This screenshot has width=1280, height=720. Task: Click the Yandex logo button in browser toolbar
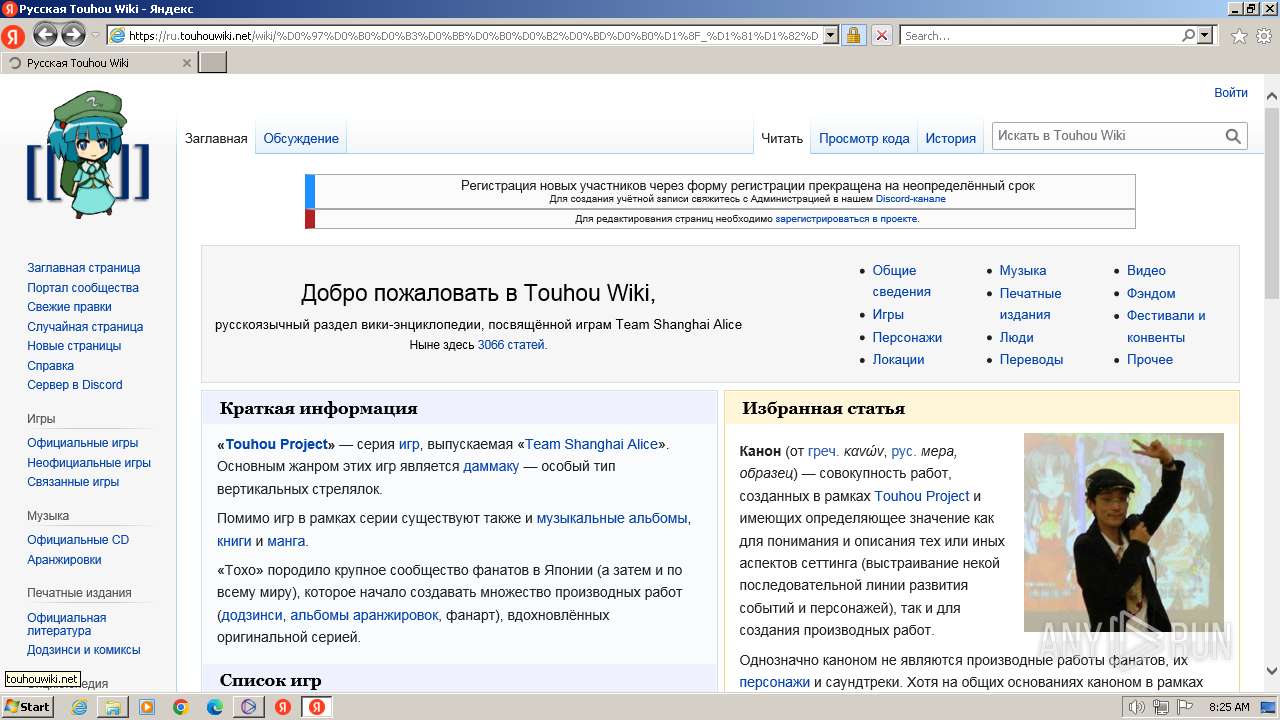pyautogui.click(x=13, y=37)
